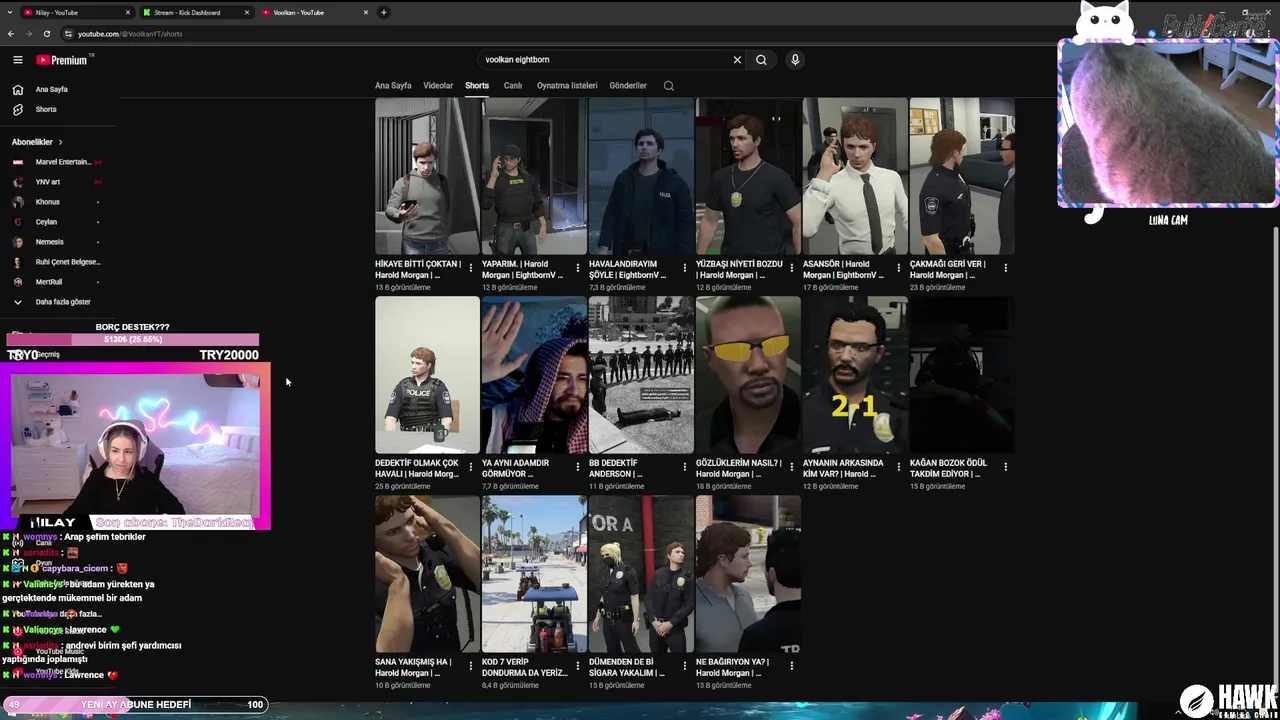Viewport: 1280px width, 720px height.
Task: Open options for YAPARIM short
Action: tap(577, 268)
